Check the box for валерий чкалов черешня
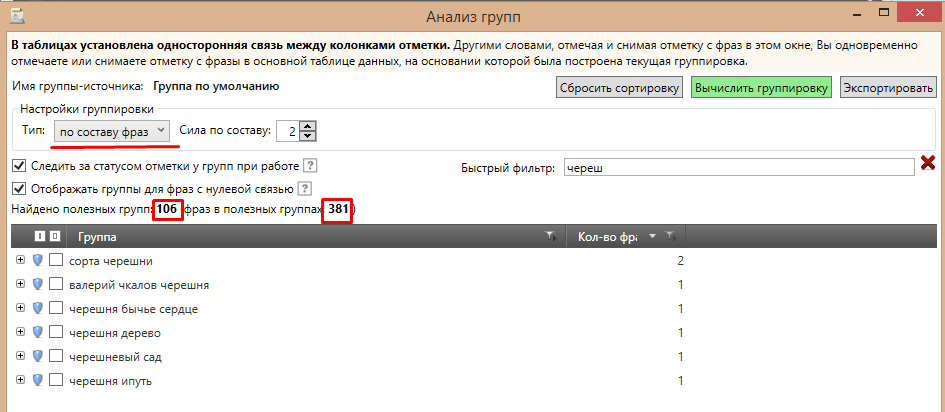 [x=56, y=284]
